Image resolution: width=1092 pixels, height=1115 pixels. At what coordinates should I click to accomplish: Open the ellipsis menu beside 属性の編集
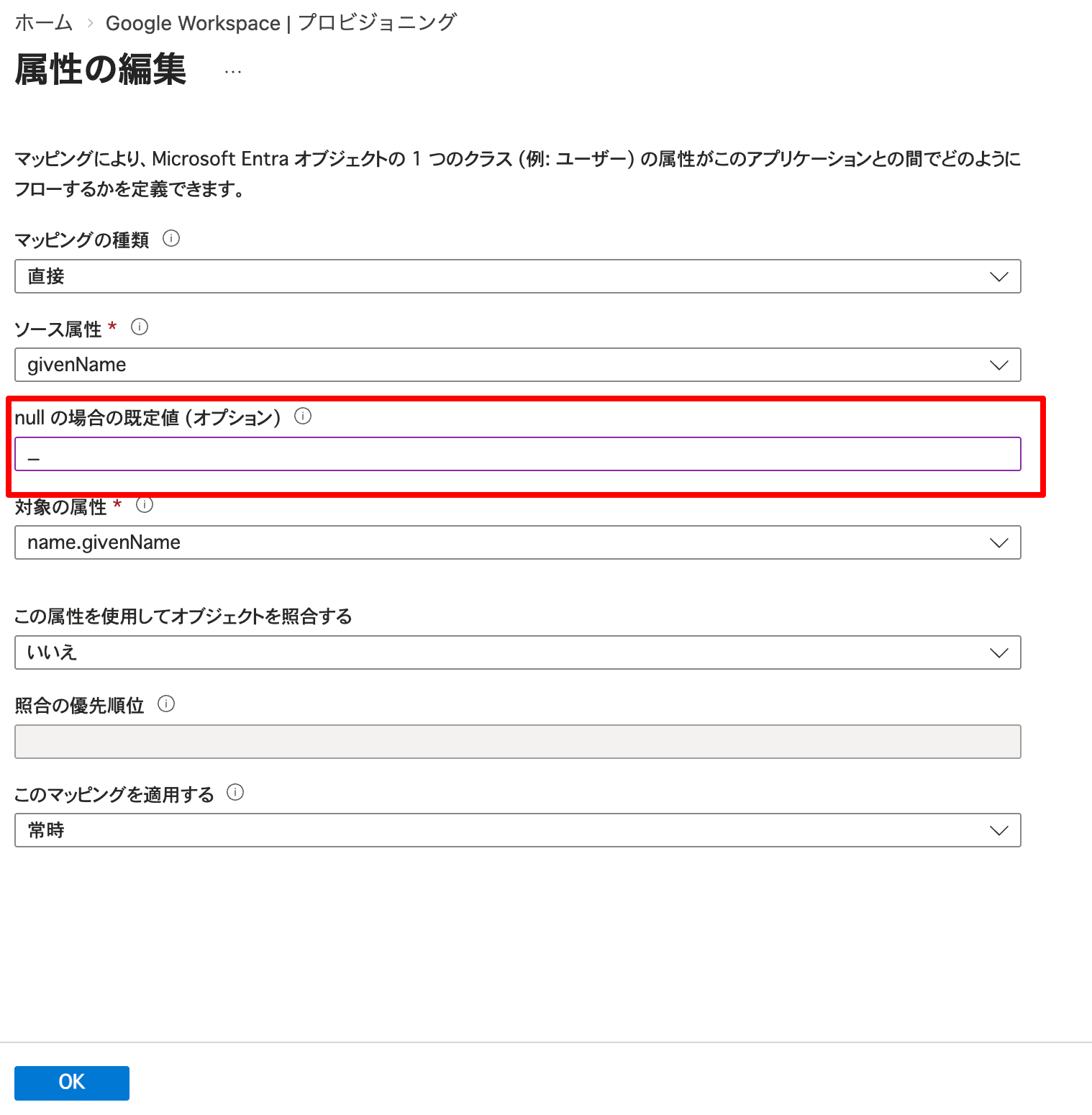pyautogui.click(x=232, y=71)
